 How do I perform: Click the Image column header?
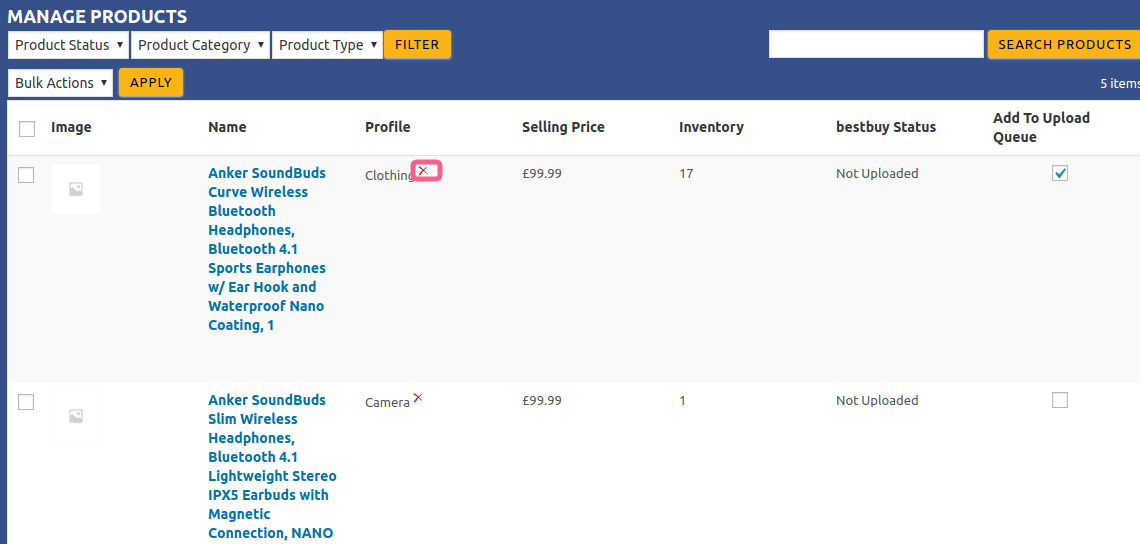pos(71,127)
